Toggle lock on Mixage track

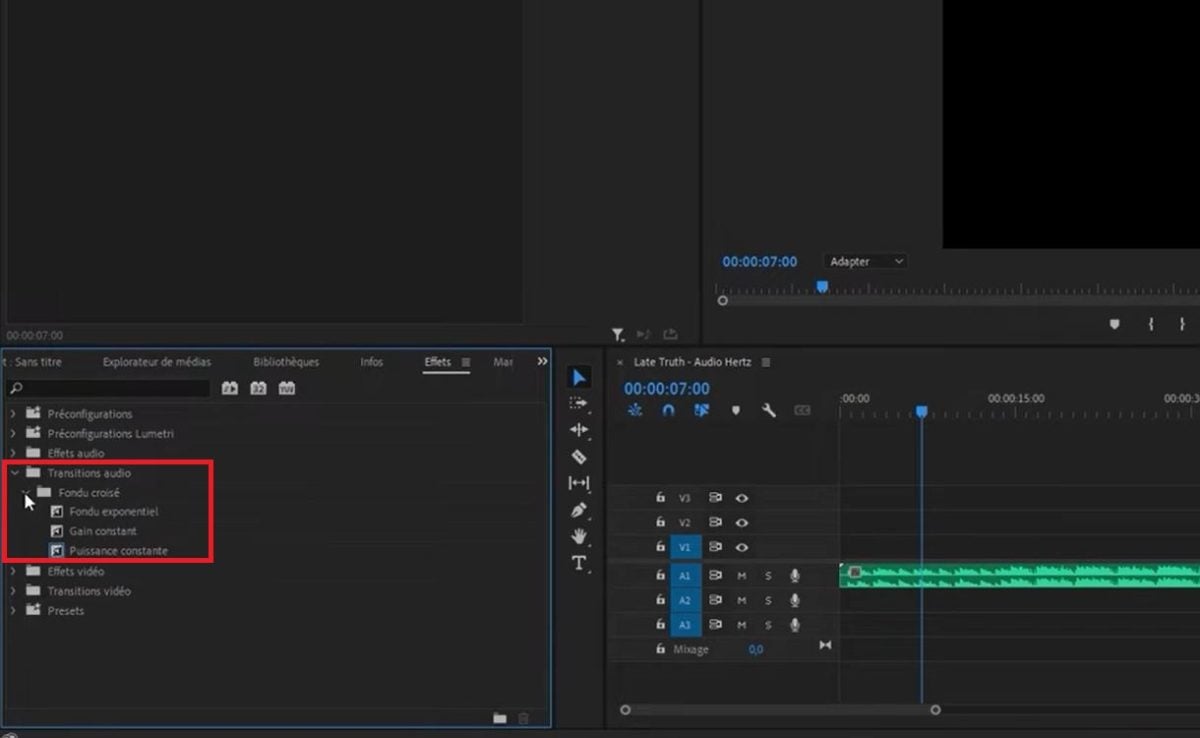click(x=660, y=649)
